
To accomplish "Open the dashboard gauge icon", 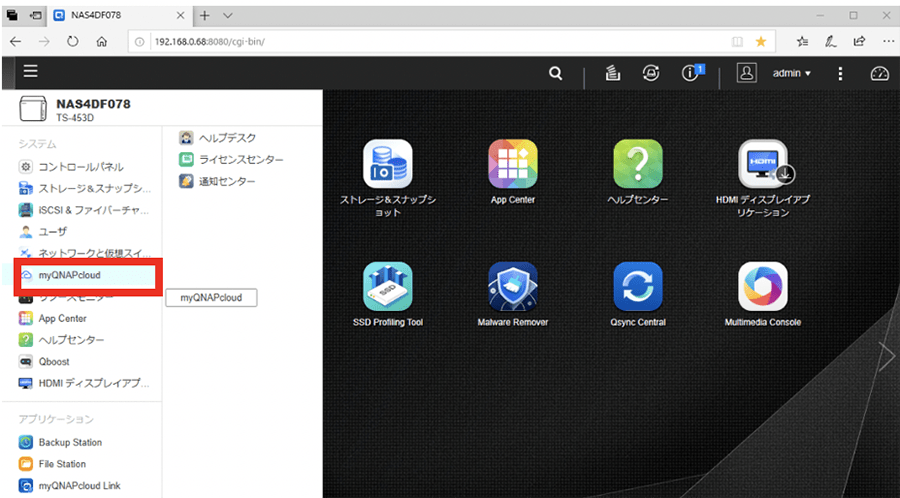I will 880,73.
